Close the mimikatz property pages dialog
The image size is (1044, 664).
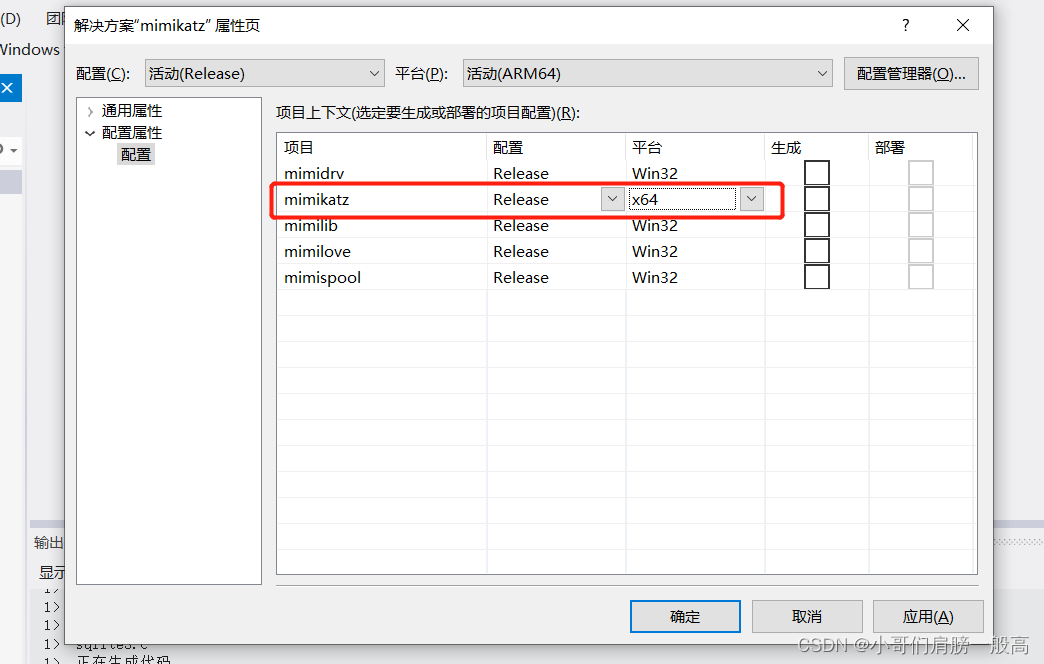963,25
